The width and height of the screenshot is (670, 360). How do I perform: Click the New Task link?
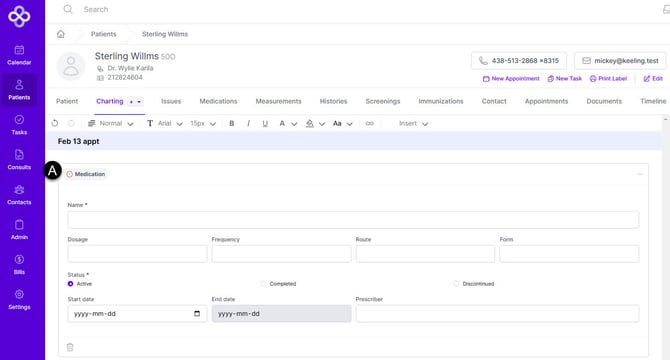tap(564, 79)
